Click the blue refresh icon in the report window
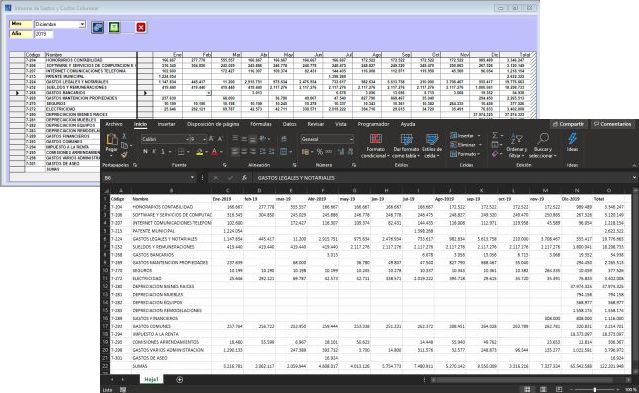639x393 pixels. tap(97, 27)
